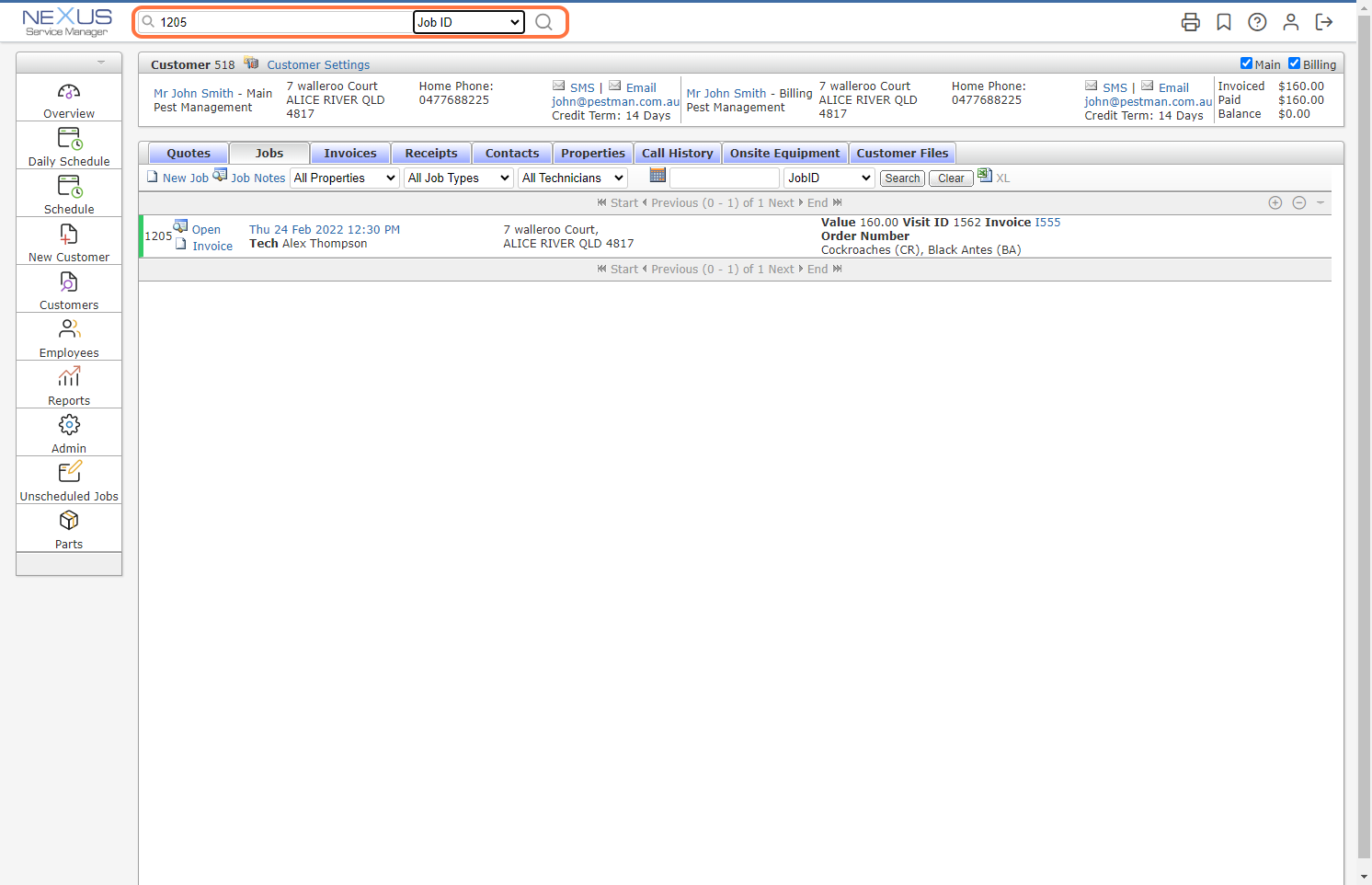
Task: Click the bottom pager End link
Action: (x=817, y=270)
